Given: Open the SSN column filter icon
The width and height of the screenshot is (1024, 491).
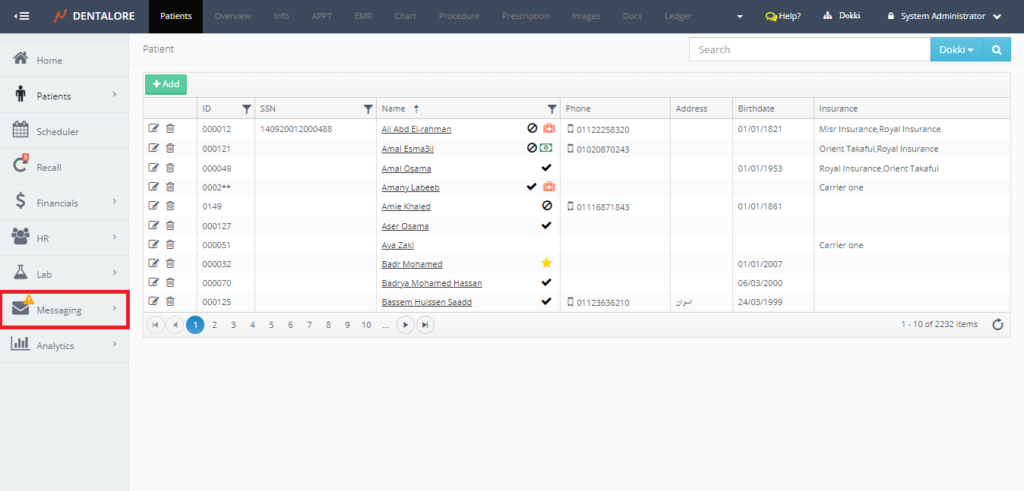Looking at the screenshot, I should (x=367, y=108).
